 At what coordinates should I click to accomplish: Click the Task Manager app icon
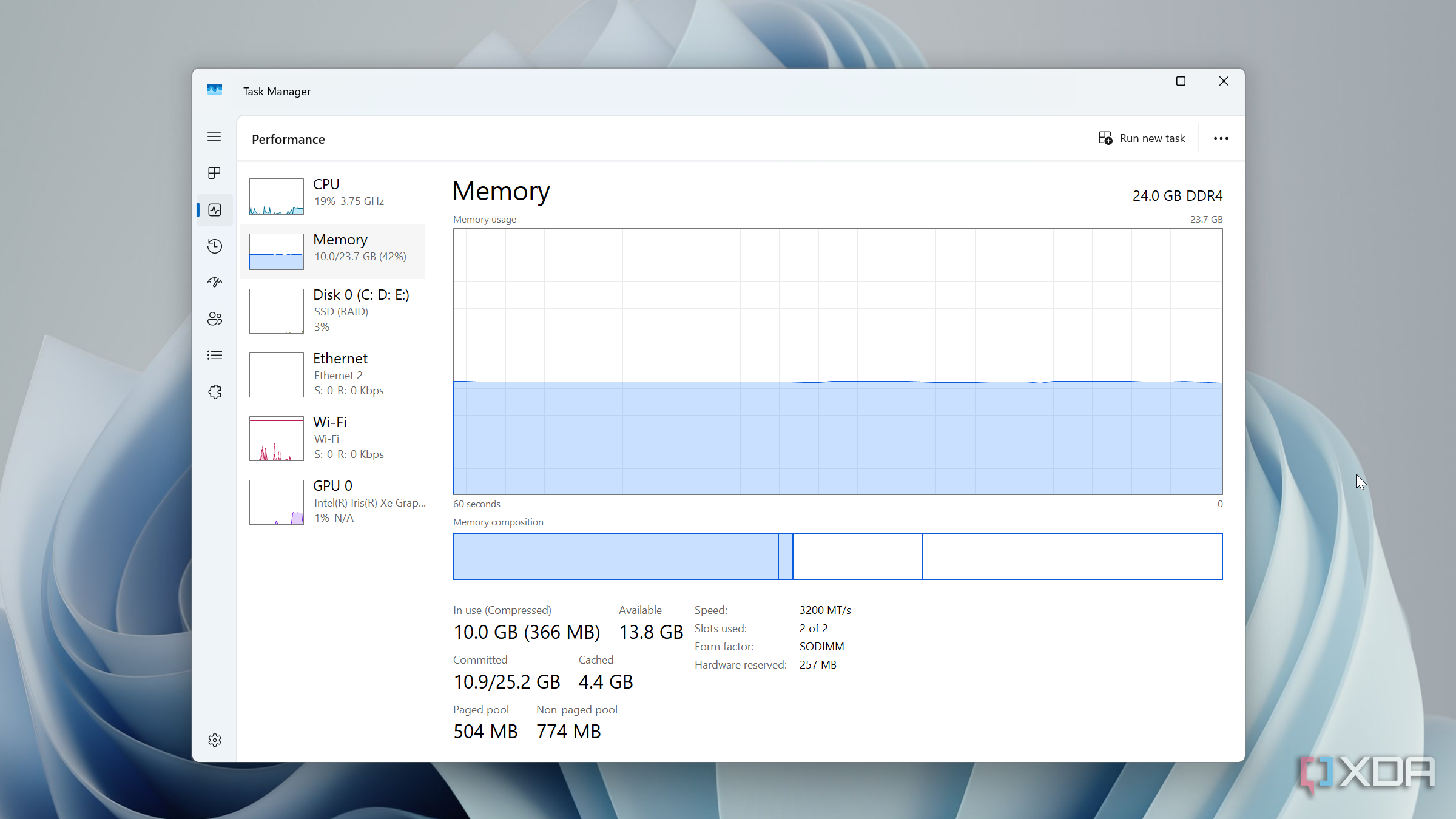pyautogui.click(x=215, y=90)
